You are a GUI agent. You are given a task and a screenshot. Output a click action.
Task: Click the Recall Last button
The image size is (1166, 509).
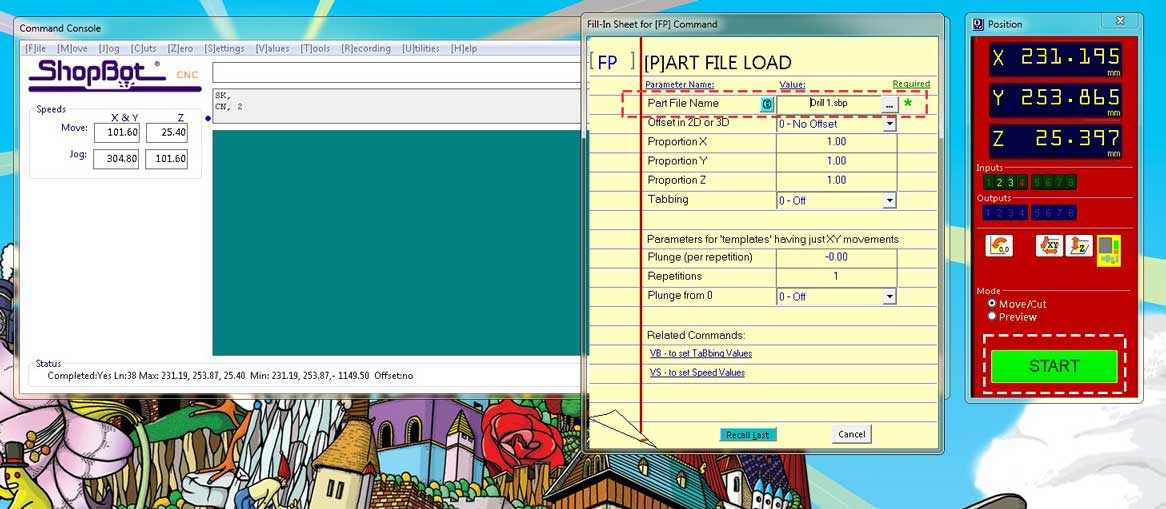(x=748, y=435)
